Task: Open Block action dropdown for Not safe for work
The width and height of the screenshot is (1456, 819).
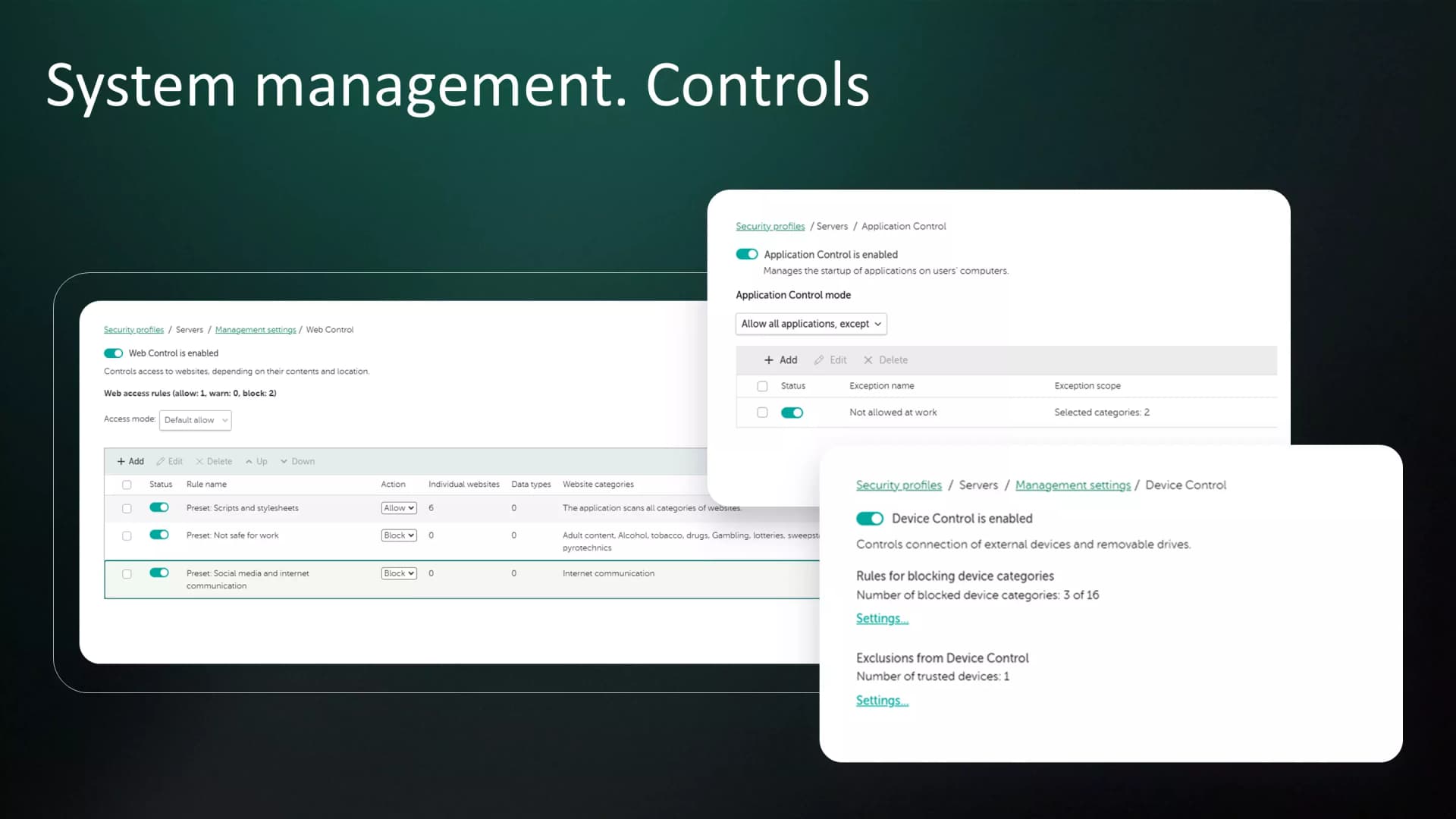Action: click(399, 535)
